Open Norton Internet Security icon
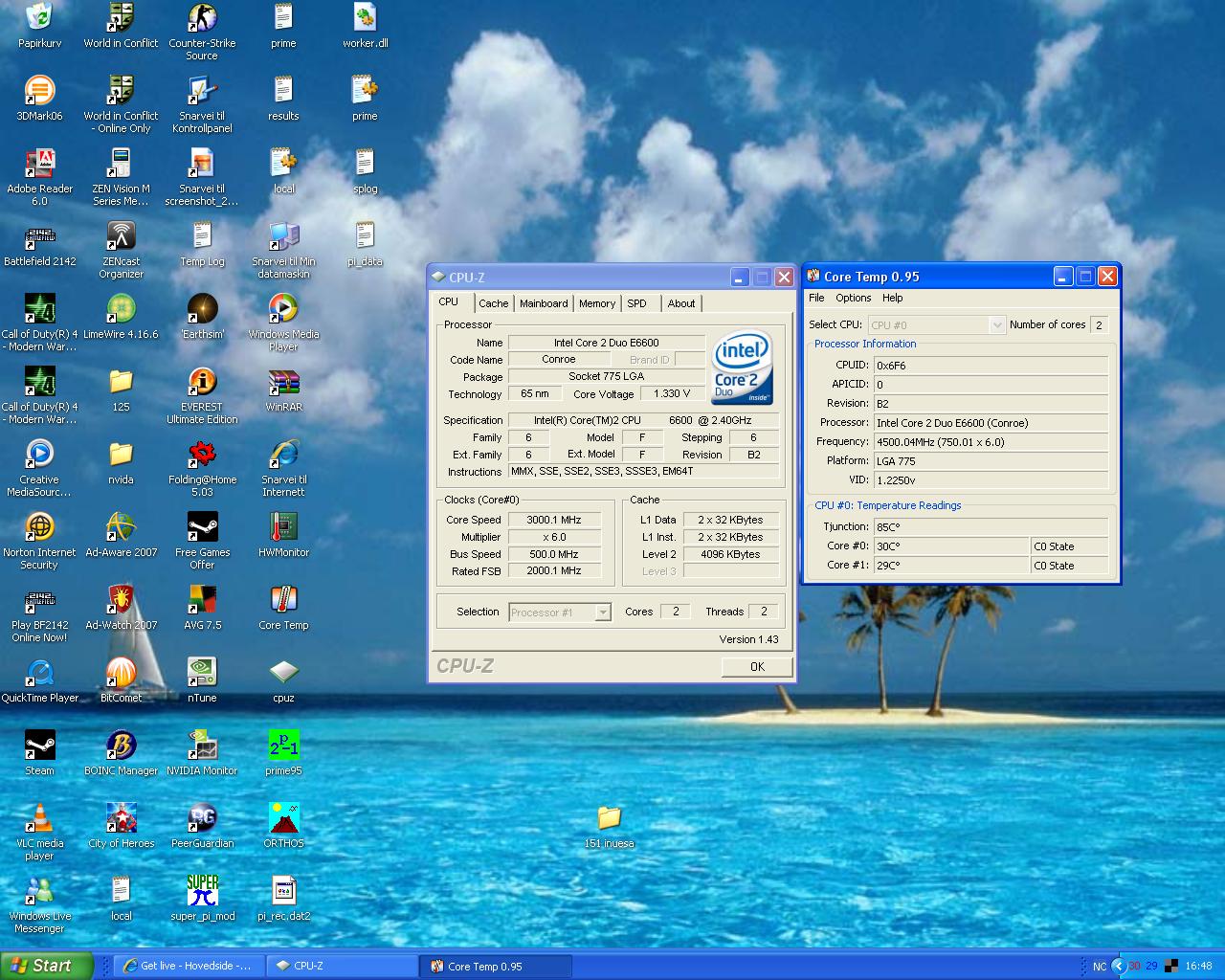This screenshot has width=1225, height=980. click(x=39, y=526)
